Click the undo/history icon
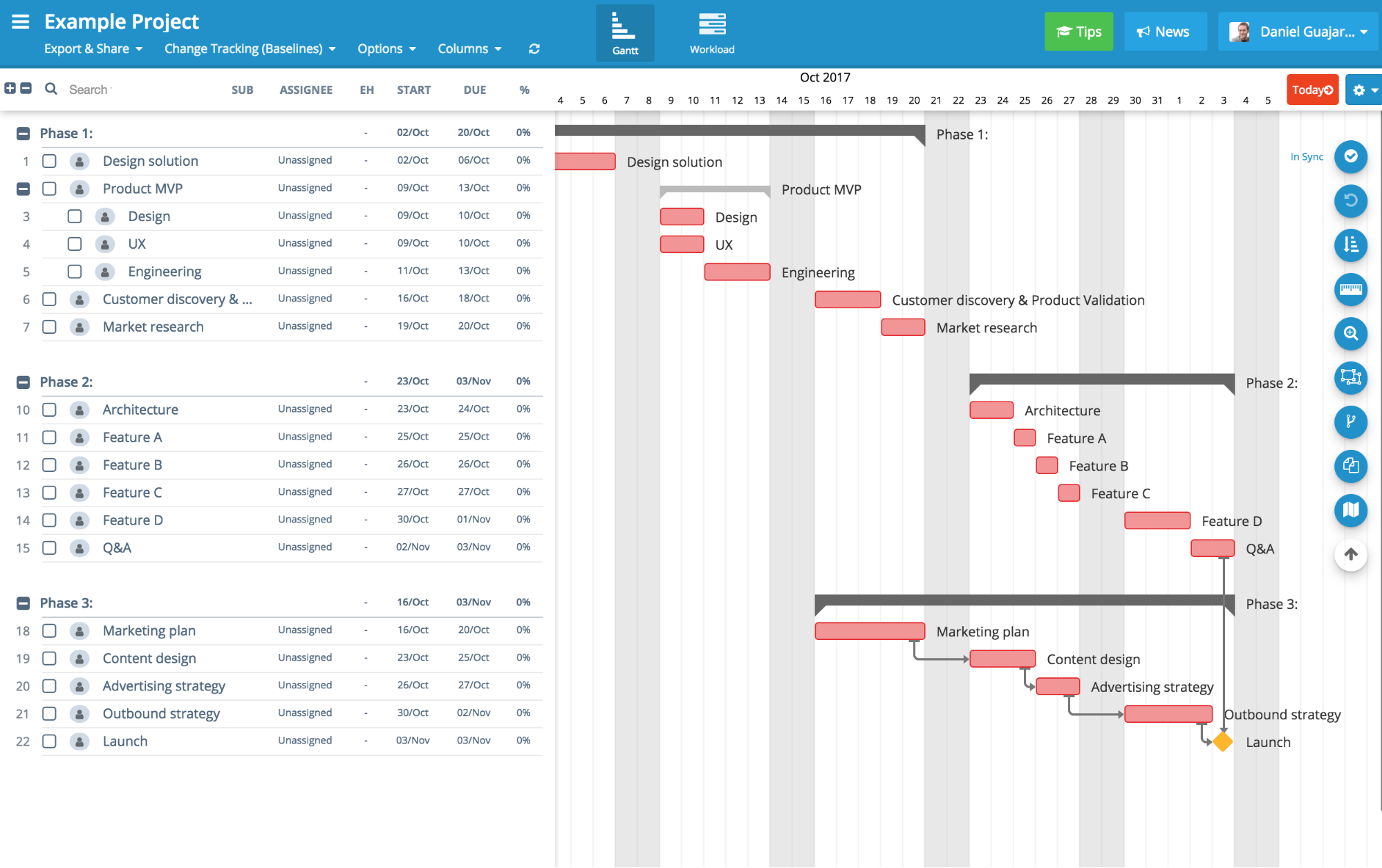Viewport: 1382px width, 868px height. coord(1350,201)
